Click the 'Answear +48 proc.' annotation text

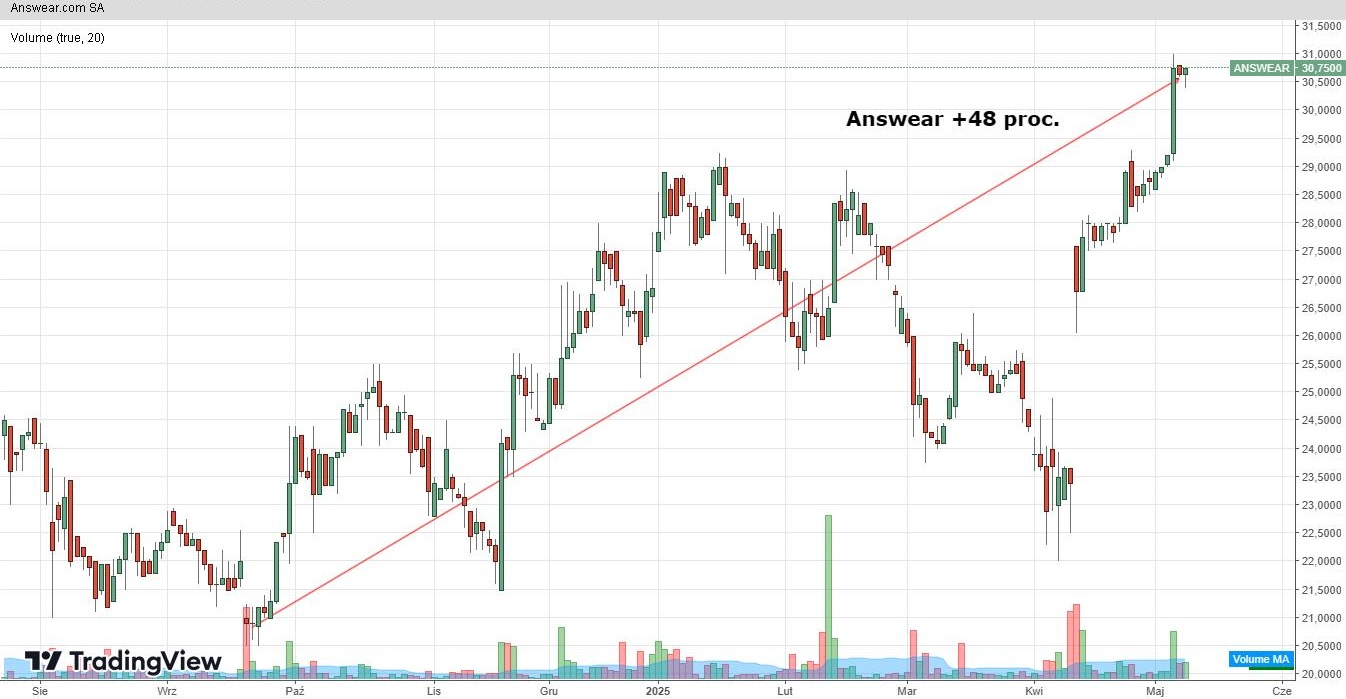[952, 119]
